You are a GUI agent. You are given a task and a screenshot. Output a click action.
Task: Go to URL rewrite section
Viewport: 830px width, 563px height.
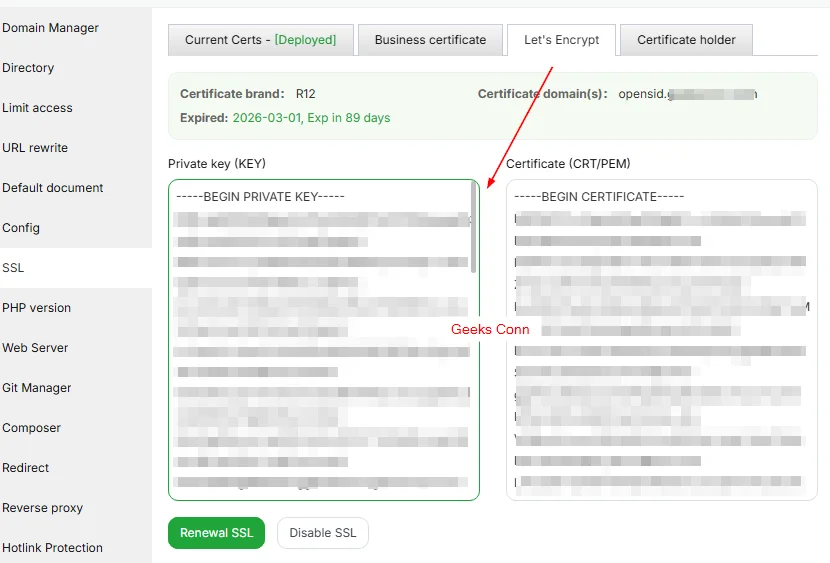coord(35,148)
